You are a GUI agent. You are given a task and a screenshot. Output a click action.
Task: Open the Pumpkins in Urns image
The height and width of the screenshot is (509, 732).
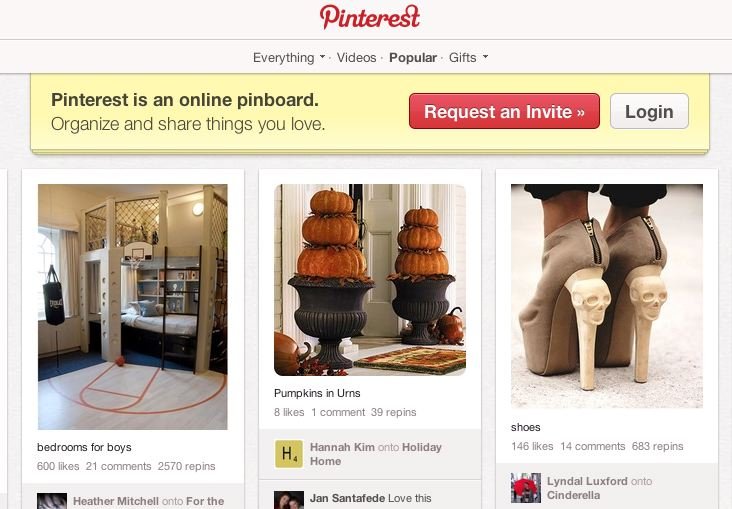pyautogui.click(x=370, y=280)
